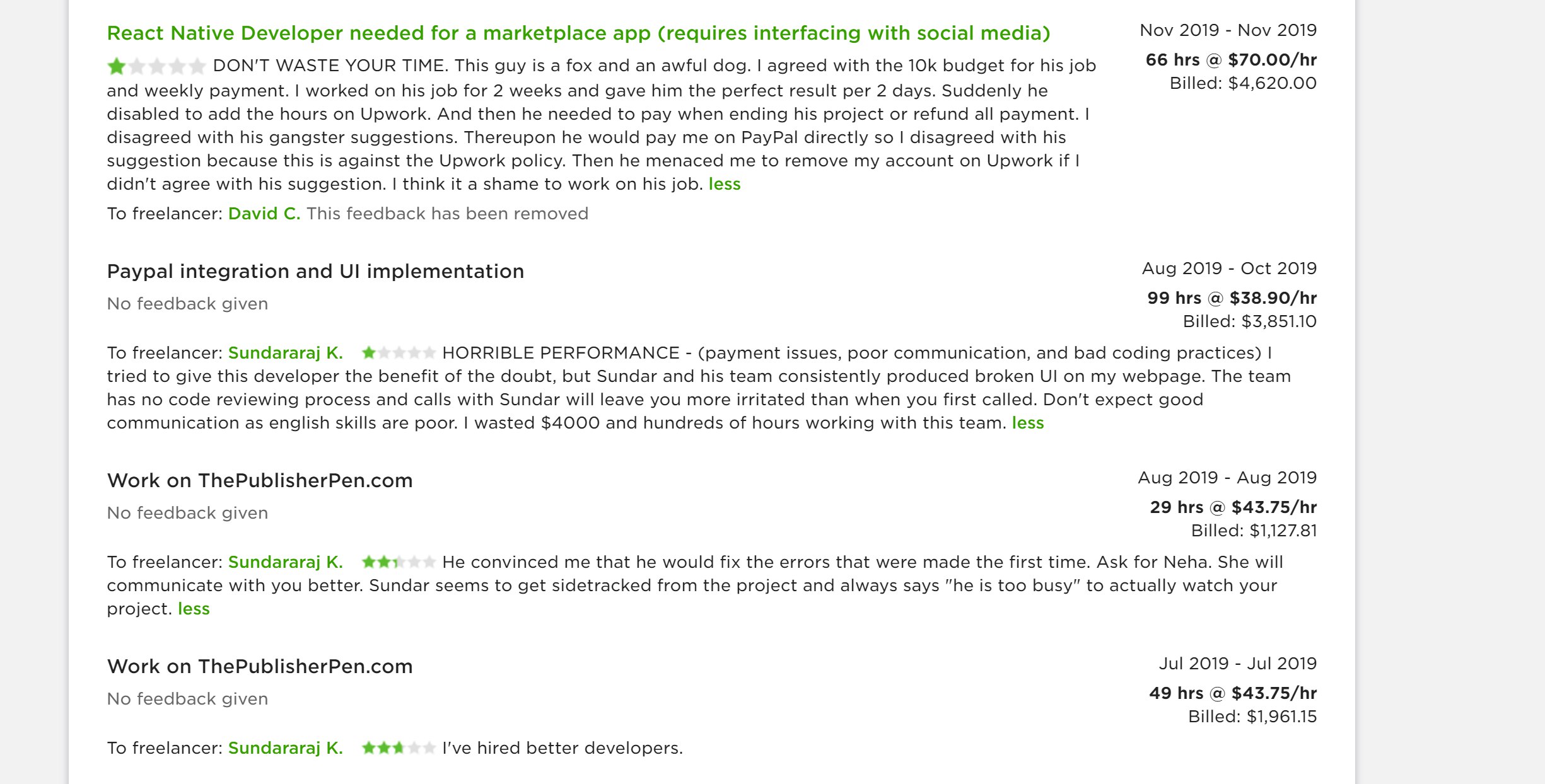Screen dimensions: 1545x784
Task: Open David C. freelancer profile
Action: pos(264,214)
